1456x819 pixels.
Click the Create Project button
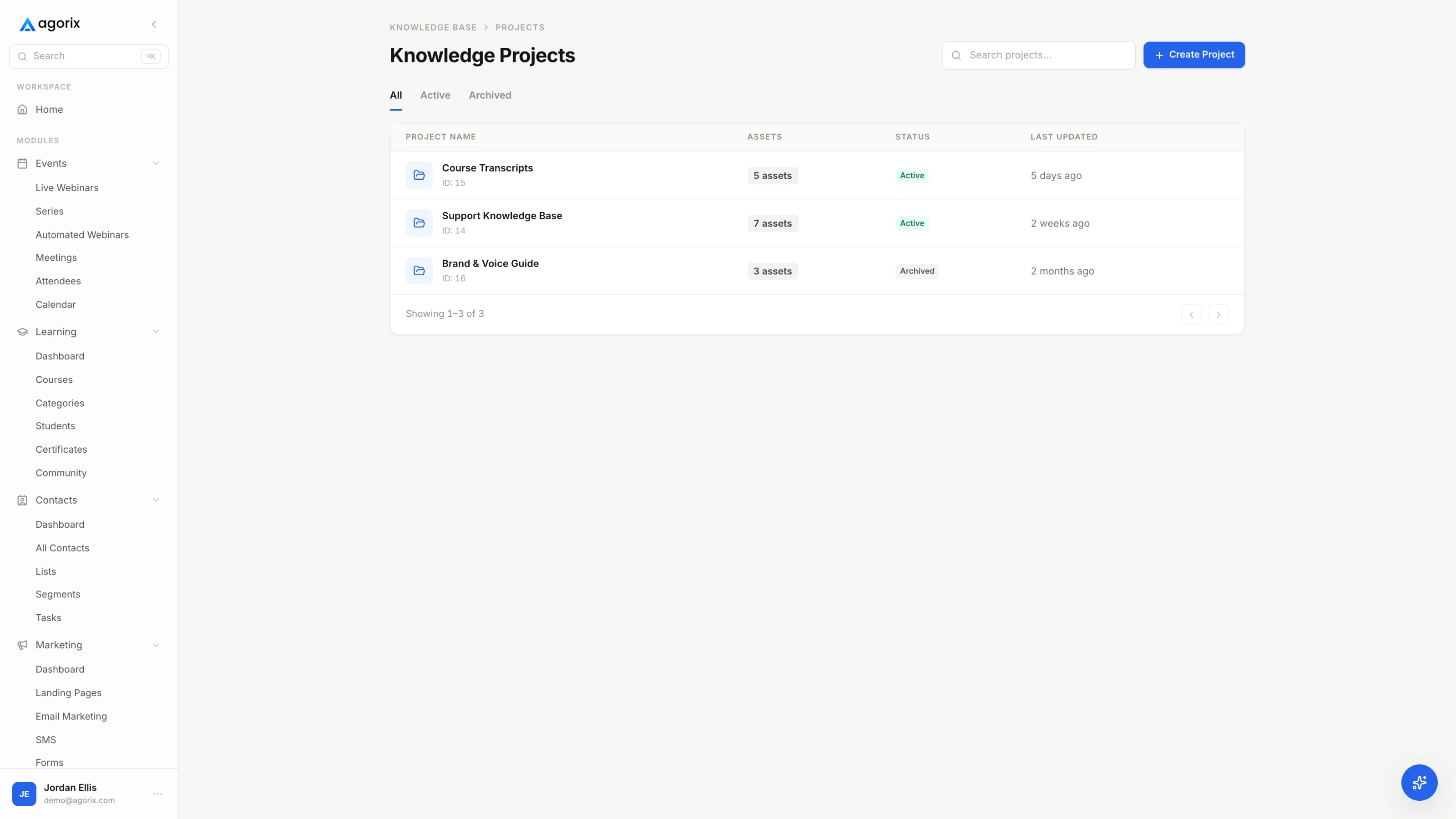1194,55
